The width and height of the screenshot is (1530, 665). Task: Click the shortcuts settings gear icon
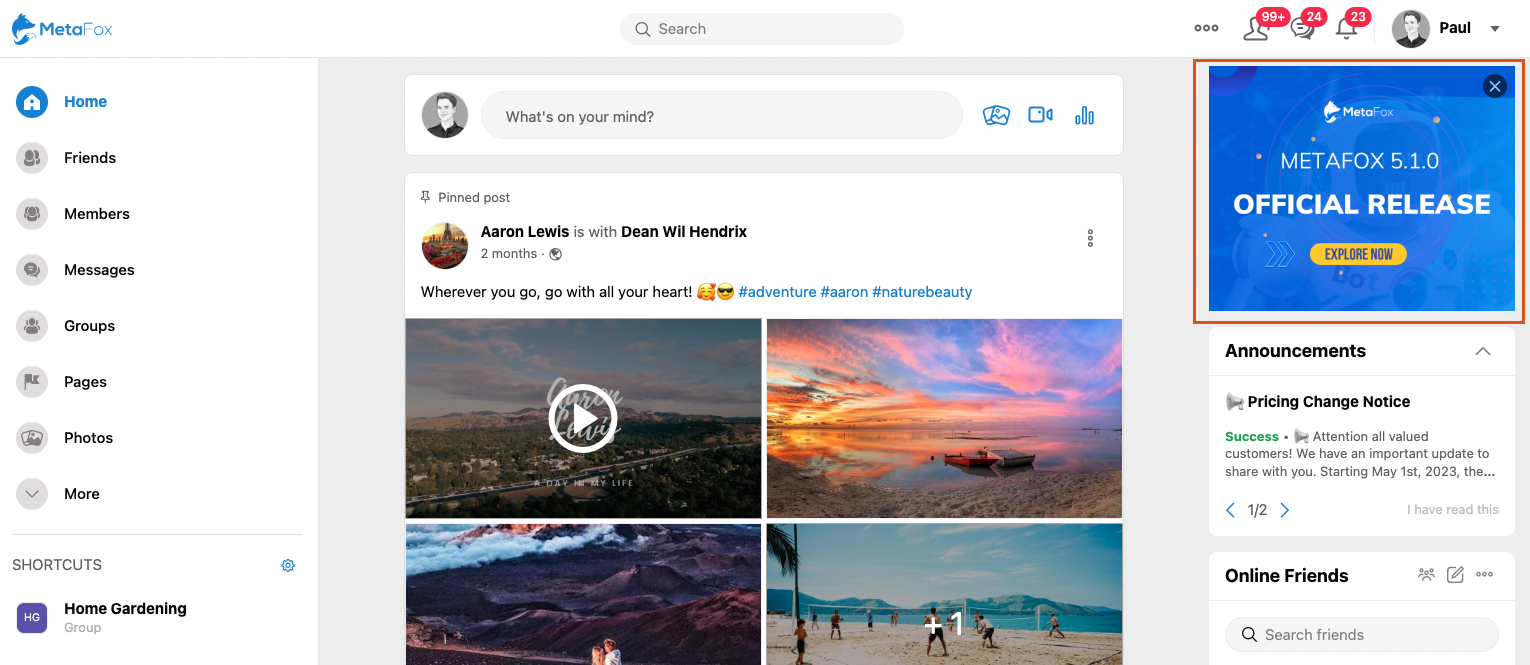pyautogui.click(x=288, y=565)
